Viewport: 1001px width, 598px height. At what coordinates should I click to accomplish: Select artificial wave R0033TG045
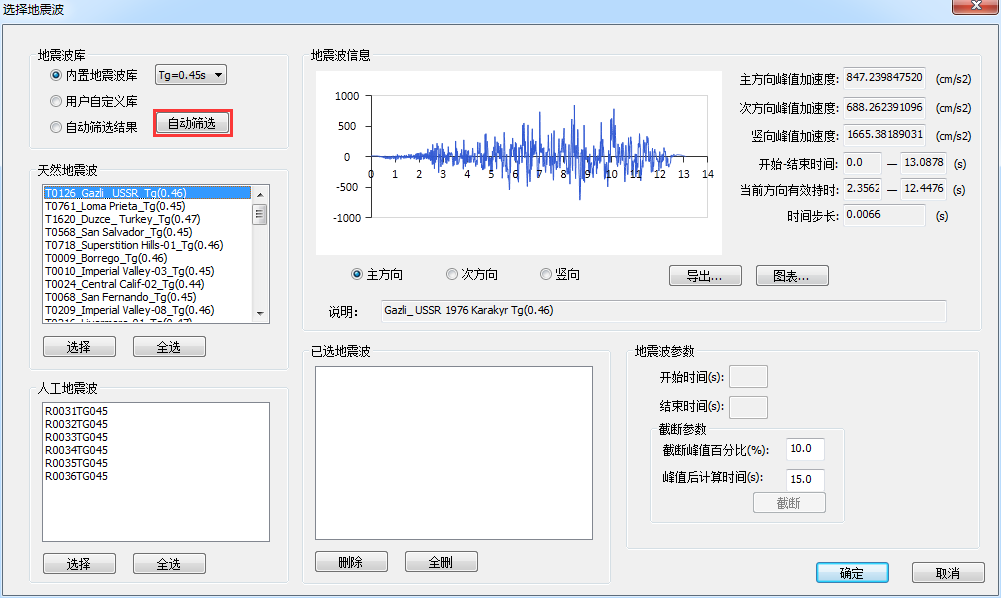click(x=76, y=437)
